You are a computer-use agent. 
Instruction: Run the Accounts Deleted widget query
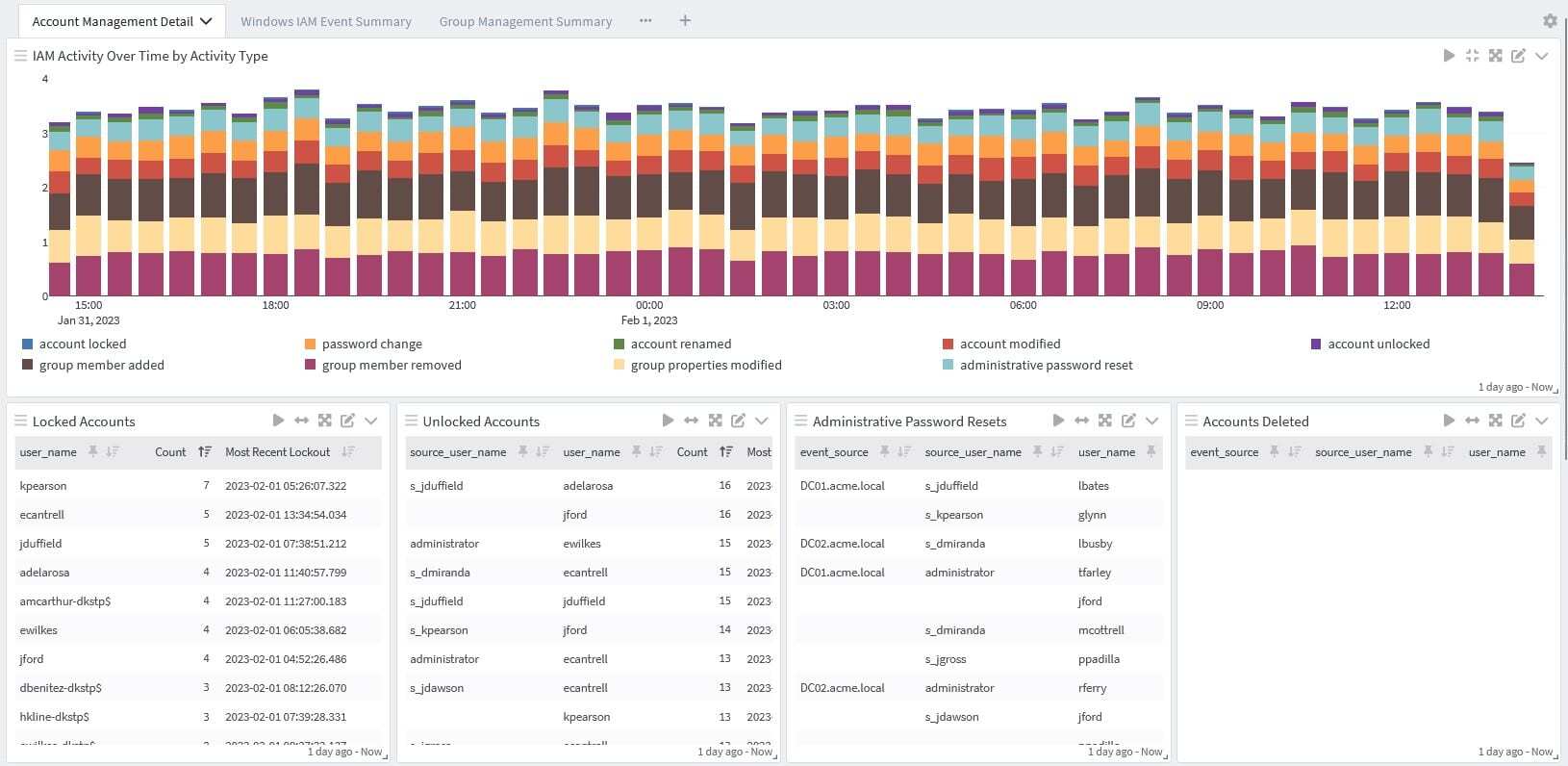click(1449, 421)
